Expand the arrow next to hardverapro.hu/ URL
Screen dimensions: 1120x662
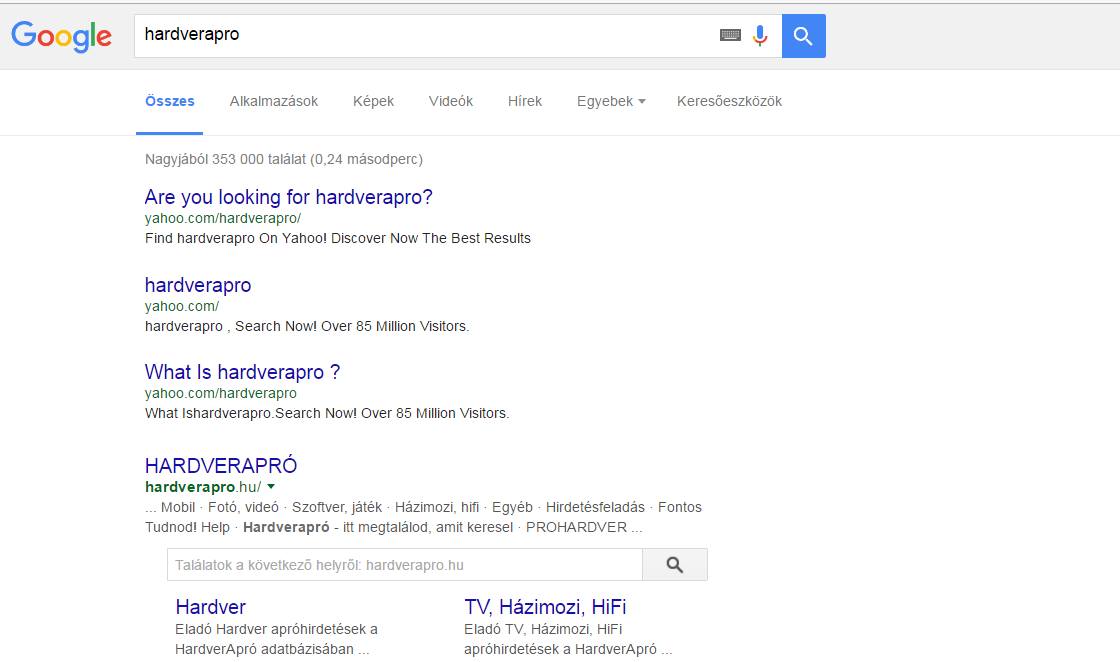tap(271, 486)
